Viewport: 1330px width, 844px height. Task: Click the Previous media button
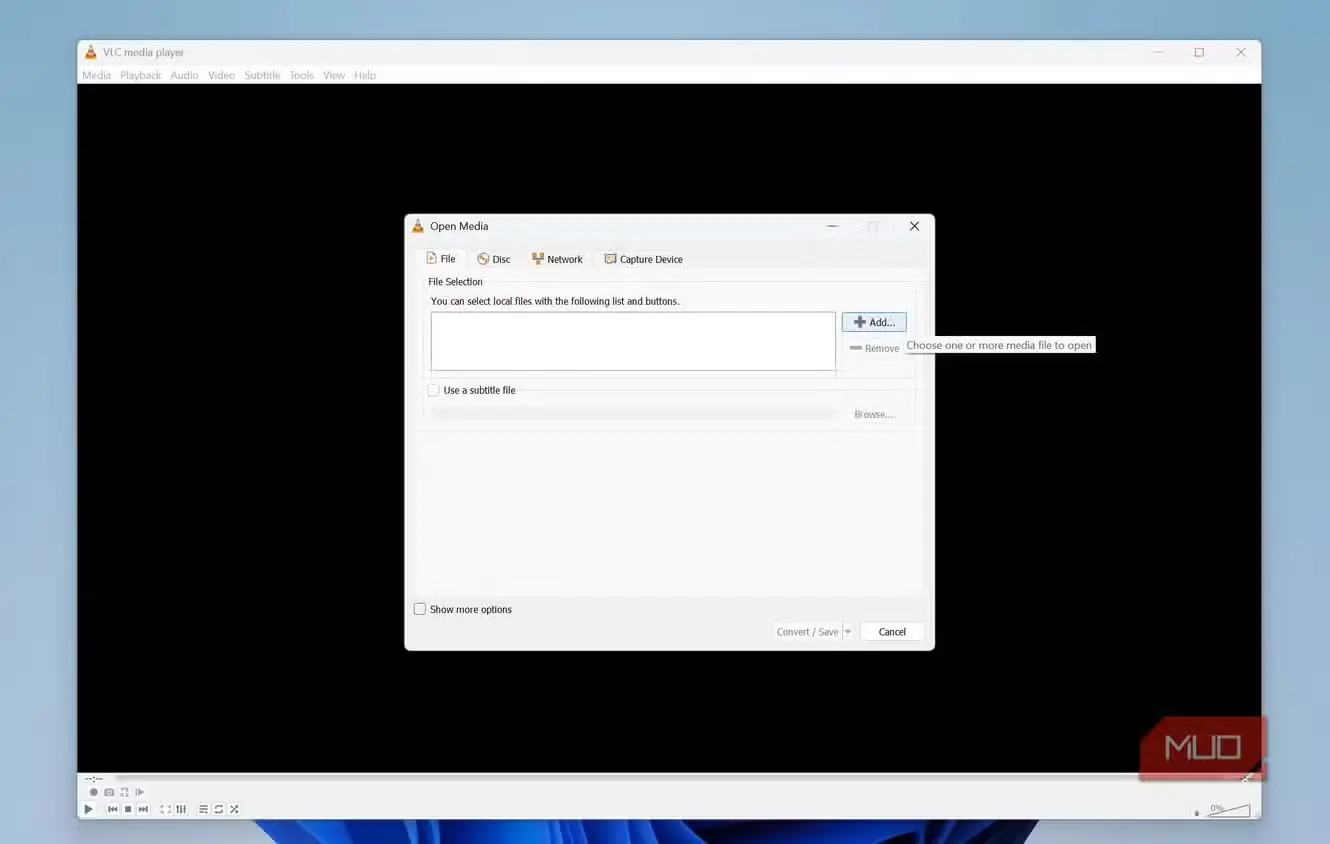(x=113, y=809)
